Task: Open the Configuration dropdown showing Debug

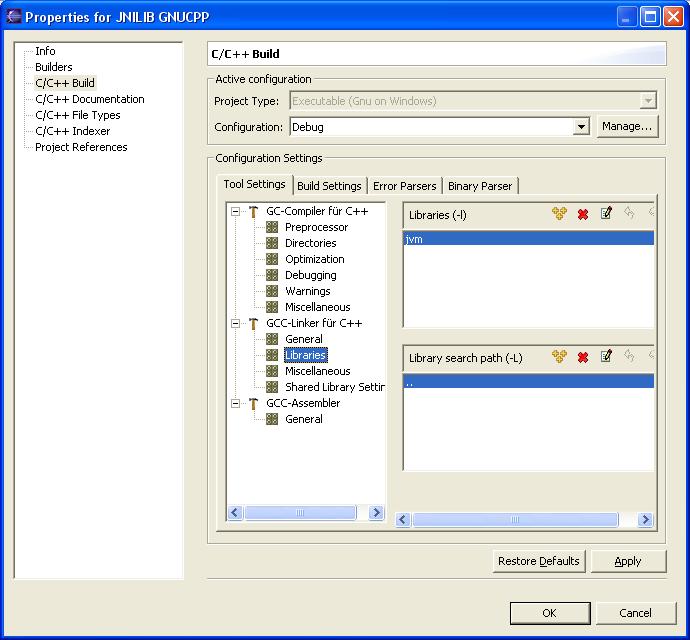Action: (581, 127)
